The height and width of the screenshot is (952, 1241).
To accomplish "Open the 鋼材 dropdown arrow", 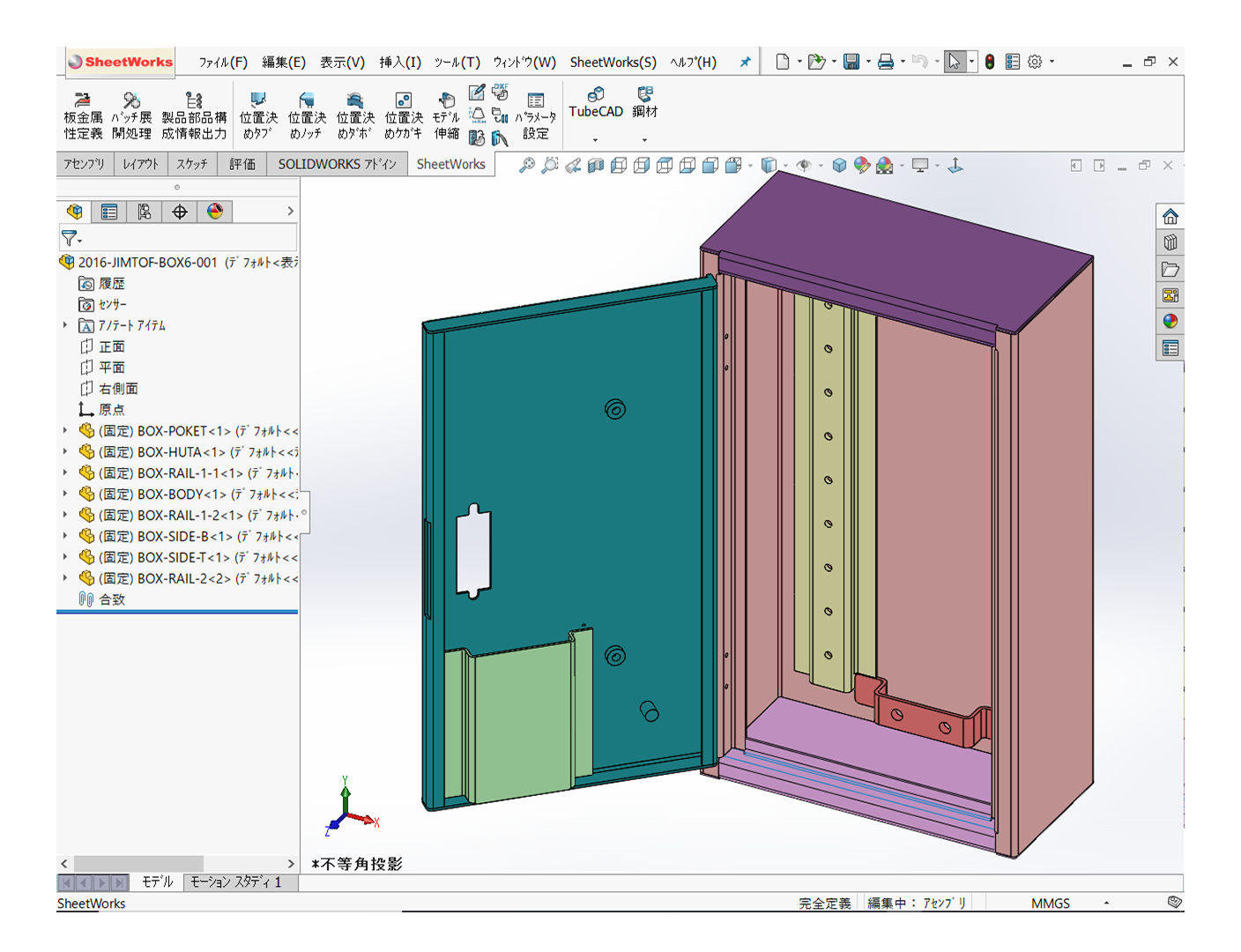I will pyautogui.click(x=645, y=139).
